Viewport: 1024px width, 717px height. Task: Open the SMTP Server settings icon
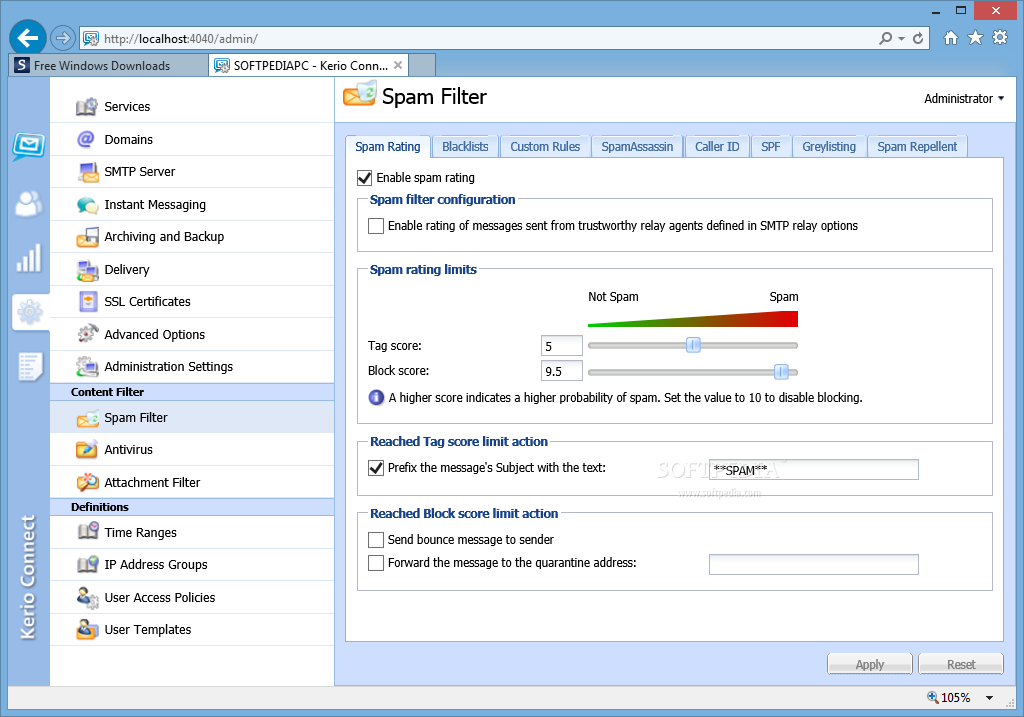88,172
